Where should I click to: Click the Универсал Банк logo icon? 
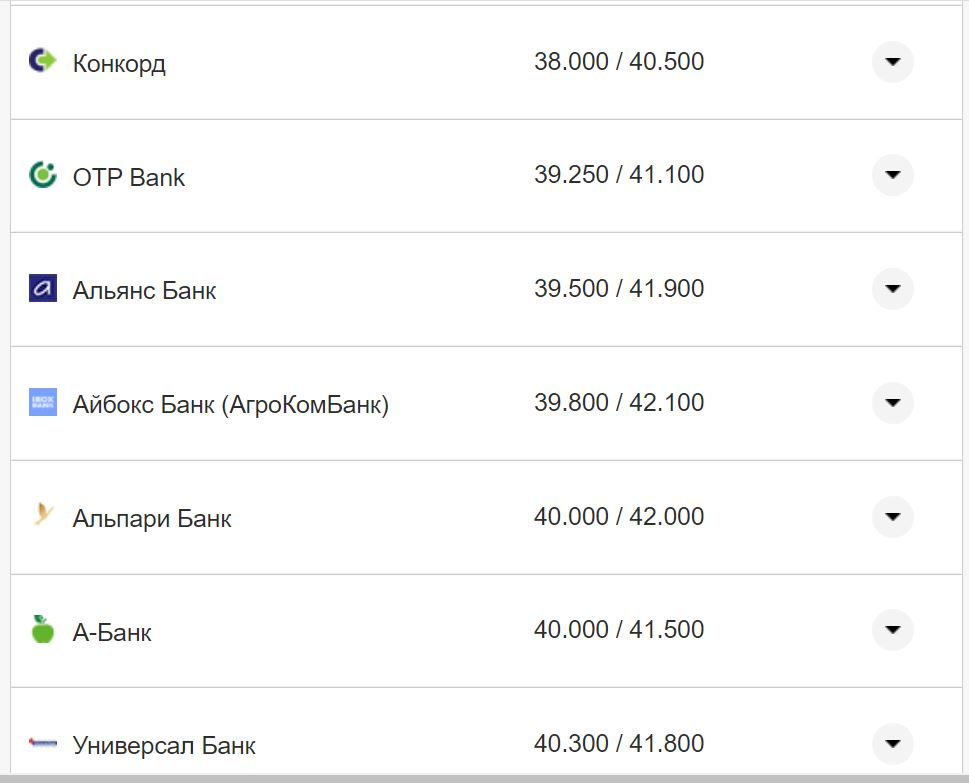click(x=42, y=743)
